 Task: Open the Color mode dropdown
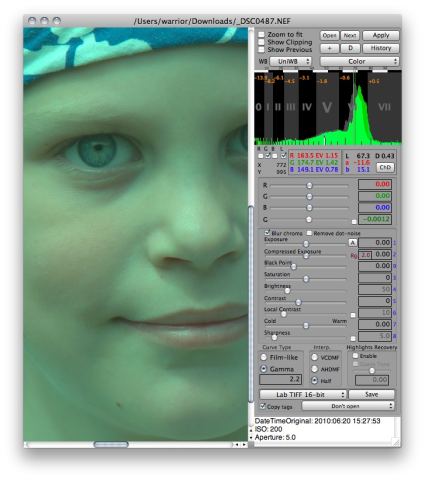(359, 62)
